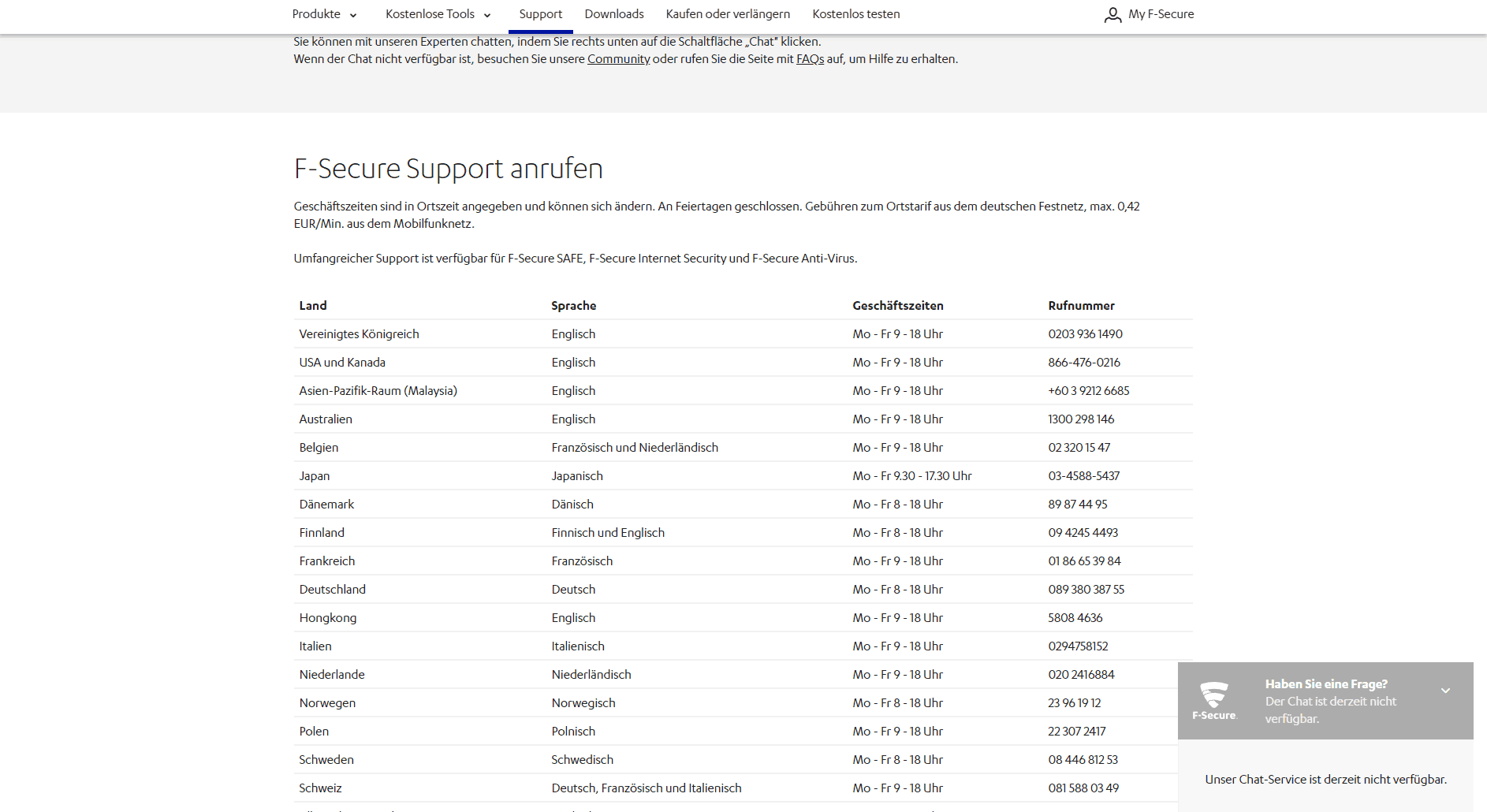Image resolution: width=1487 pixels, height=812 pixels.
Task: Click the Land column header
Action: click(x=313, y=306)
